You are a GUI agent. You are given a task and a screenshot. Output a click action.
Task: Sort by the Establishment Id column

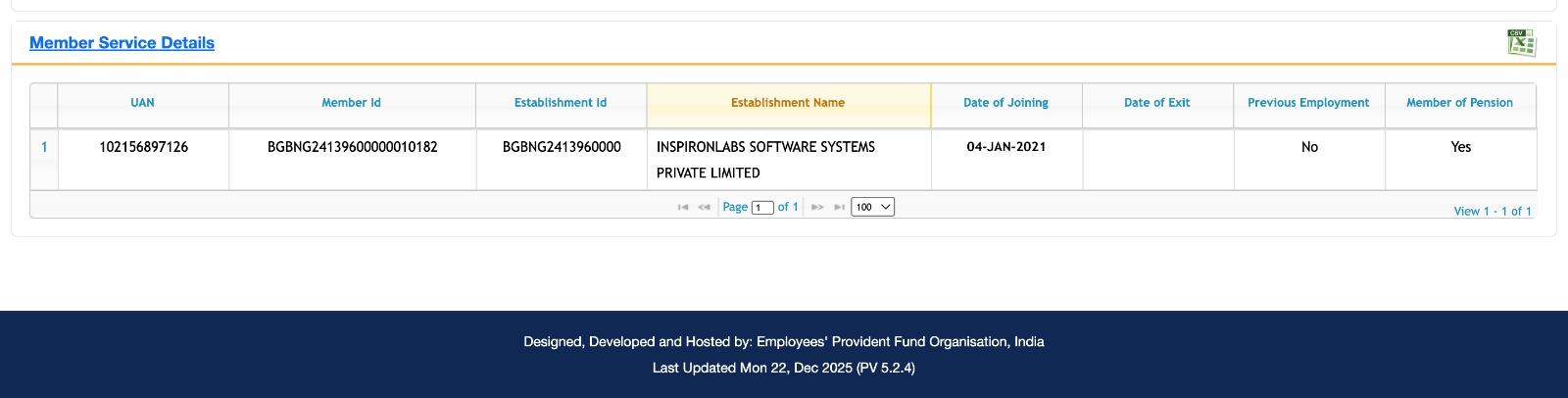561,103
